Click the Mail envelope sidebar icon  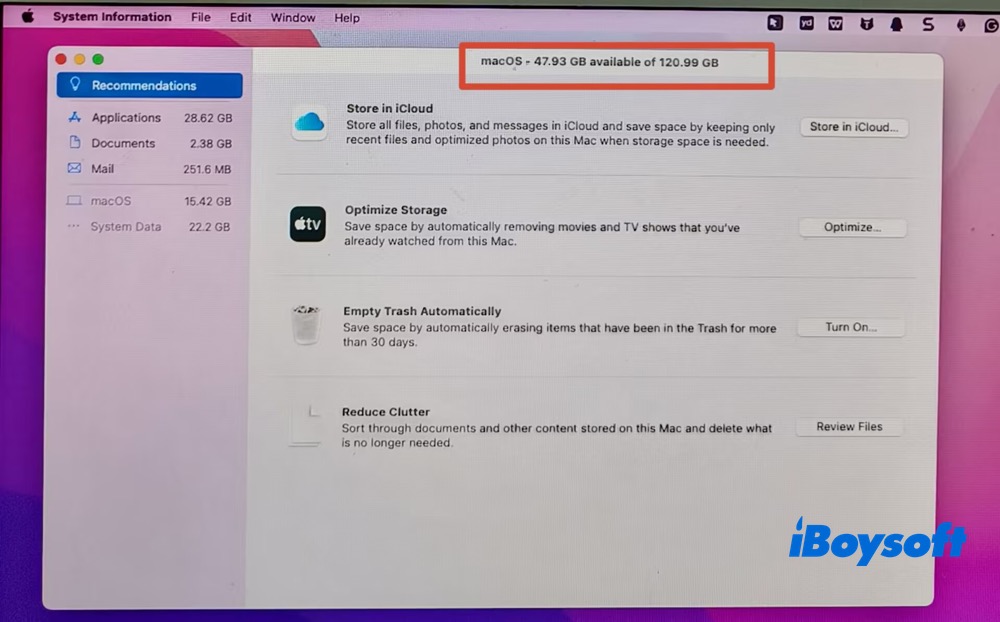pos(75,168)
